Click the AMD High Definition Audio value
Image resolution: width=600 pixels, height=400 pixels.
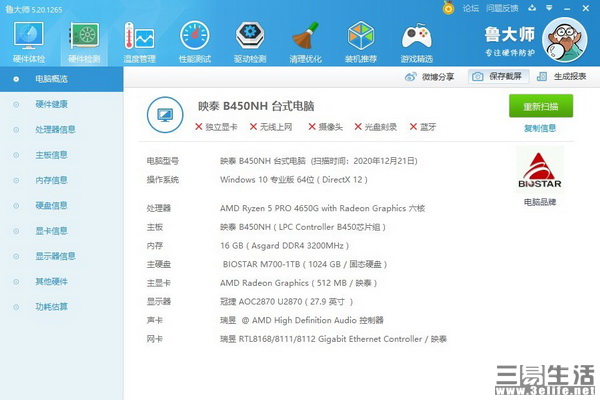[302, 320]
